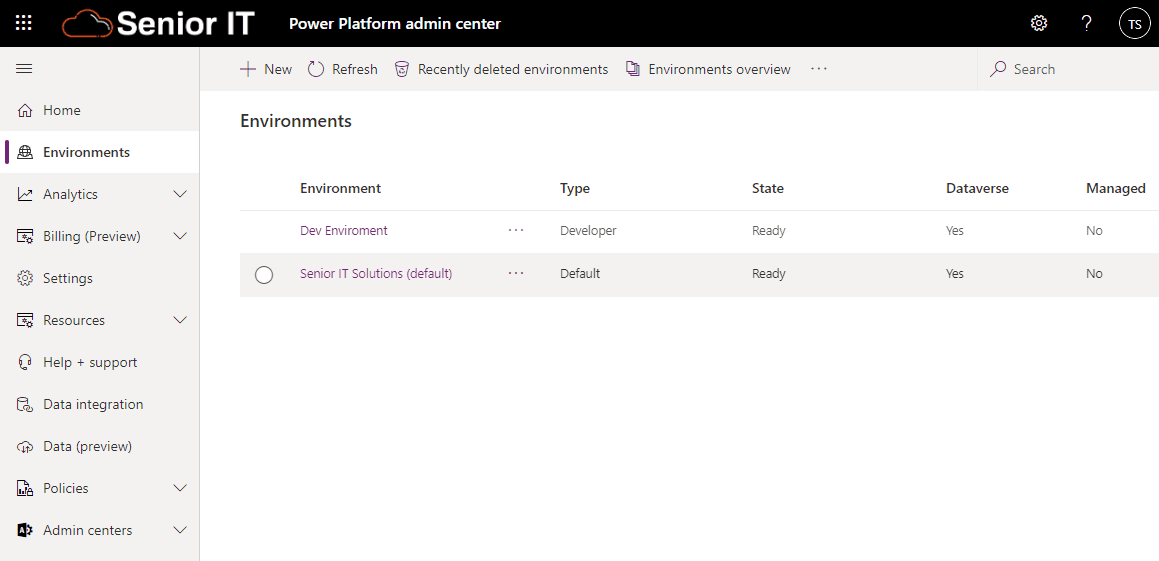Open the Dev Enviroment link
This screenshot has width=1159, height=561.
344,231
